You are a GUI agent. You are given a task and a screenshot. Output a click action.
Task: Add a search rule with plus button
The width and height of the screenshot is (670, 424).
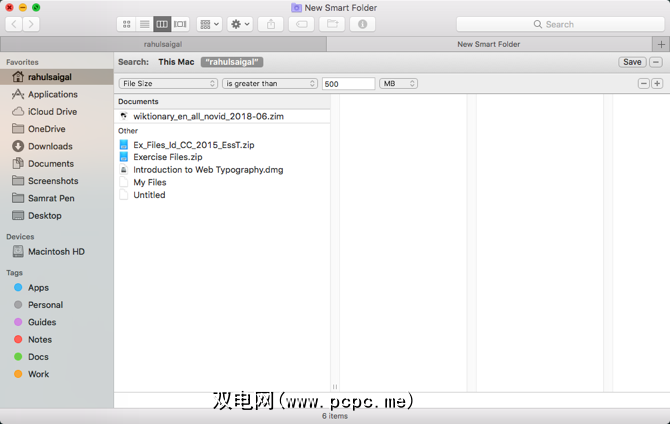[657, 83]
